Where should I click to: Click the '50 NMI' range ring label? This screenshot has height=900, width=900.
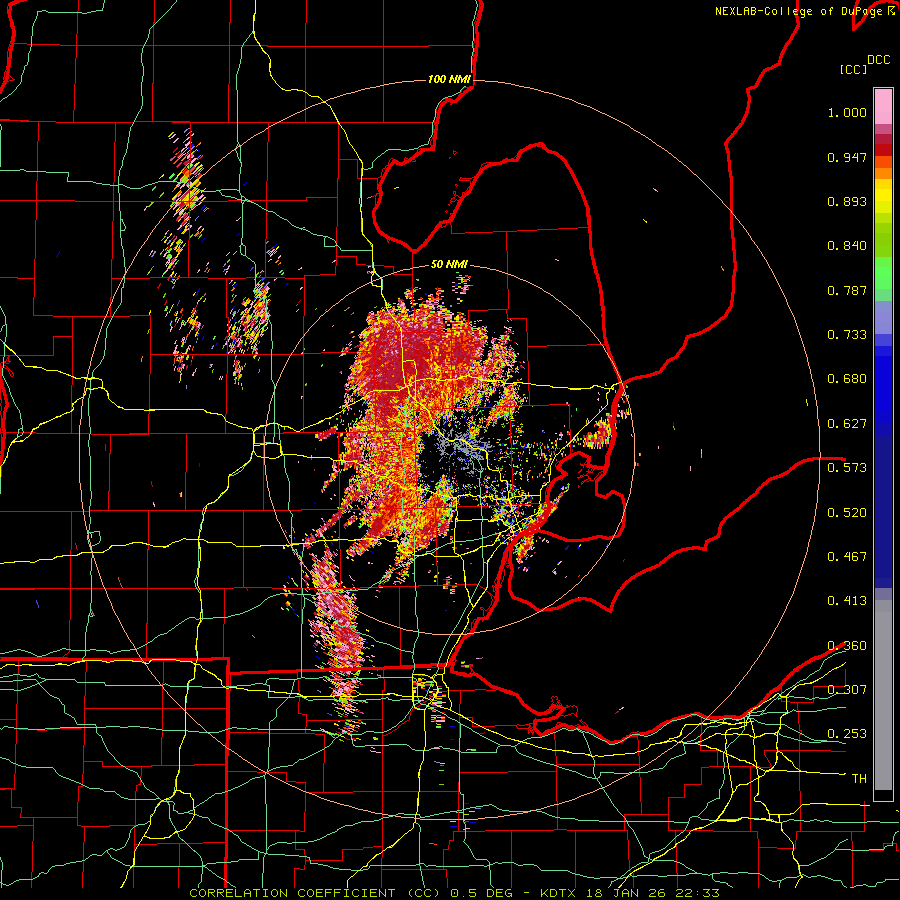(449, 265)
